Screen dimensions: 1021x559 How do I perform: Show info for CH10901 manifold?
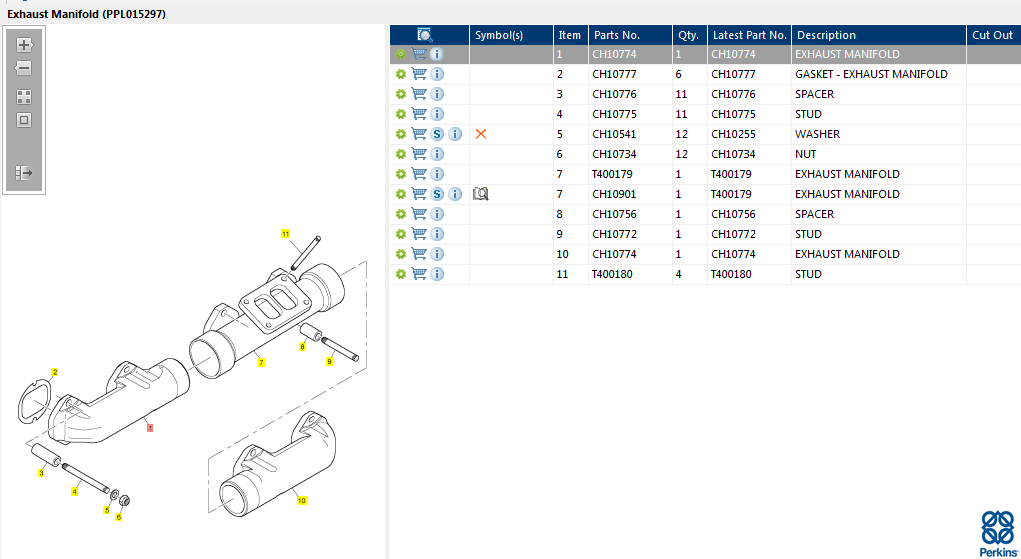click(x=456, y=194)
